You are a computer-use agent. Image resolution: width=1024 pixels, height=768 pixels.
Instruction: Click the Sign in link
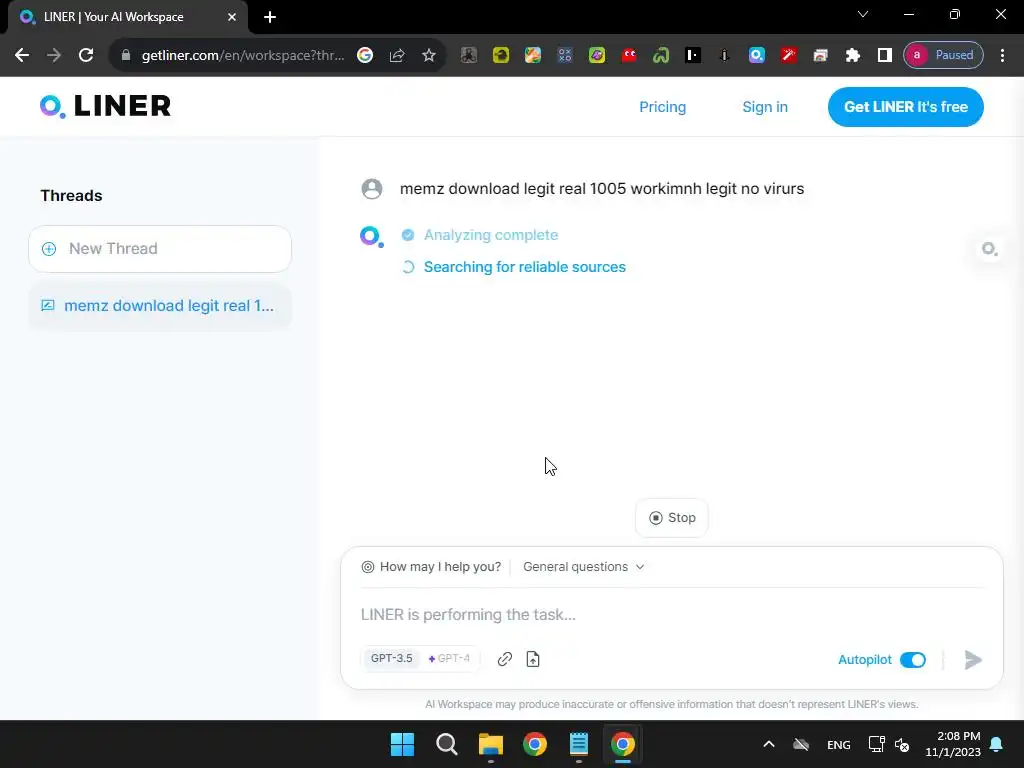[765, 107]
